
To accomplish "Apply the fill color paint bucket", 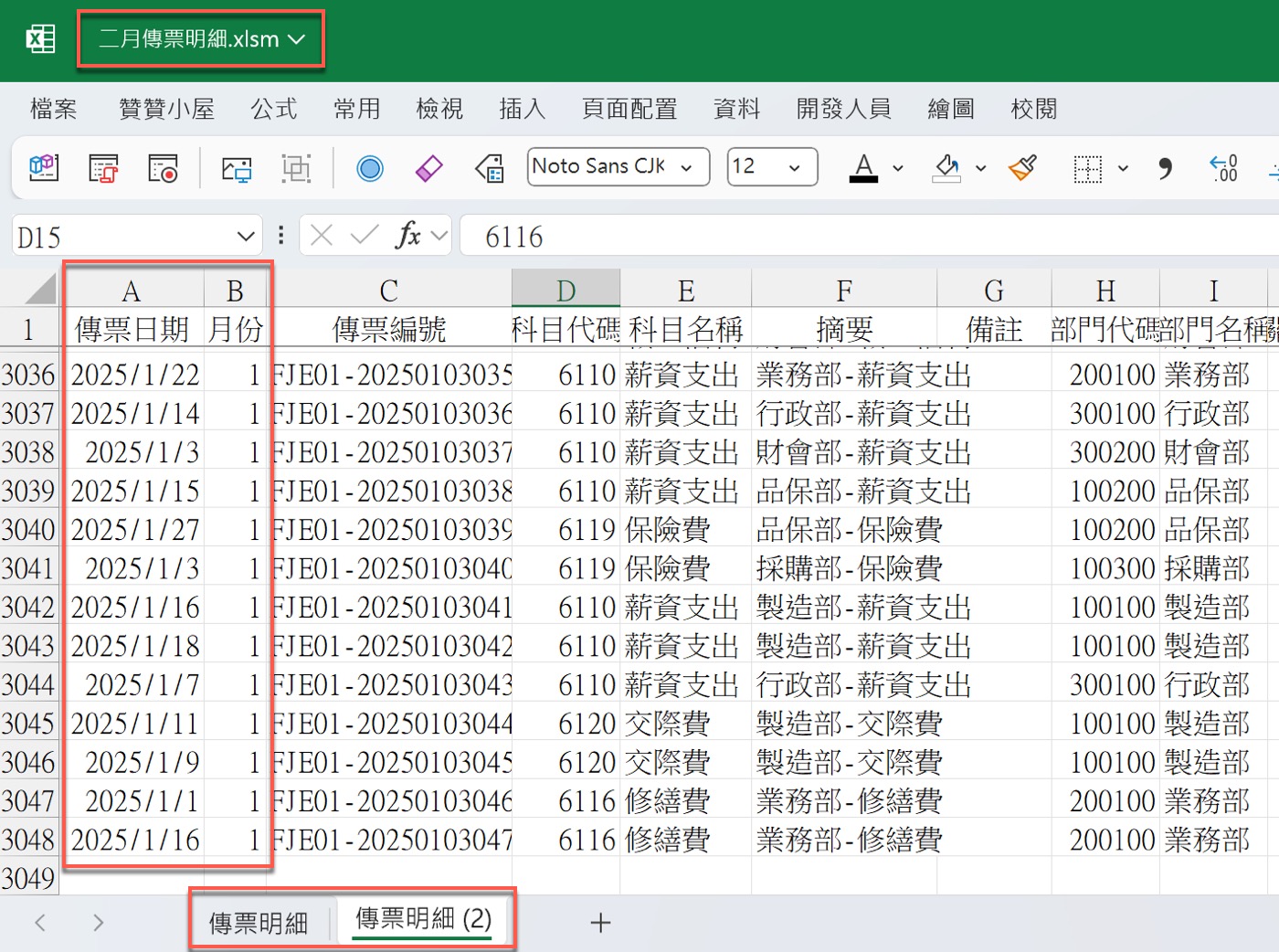I will 946,168.
